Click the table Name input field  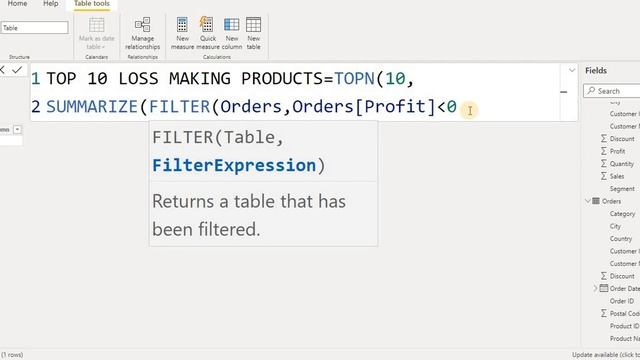click(x=34, y=28)
